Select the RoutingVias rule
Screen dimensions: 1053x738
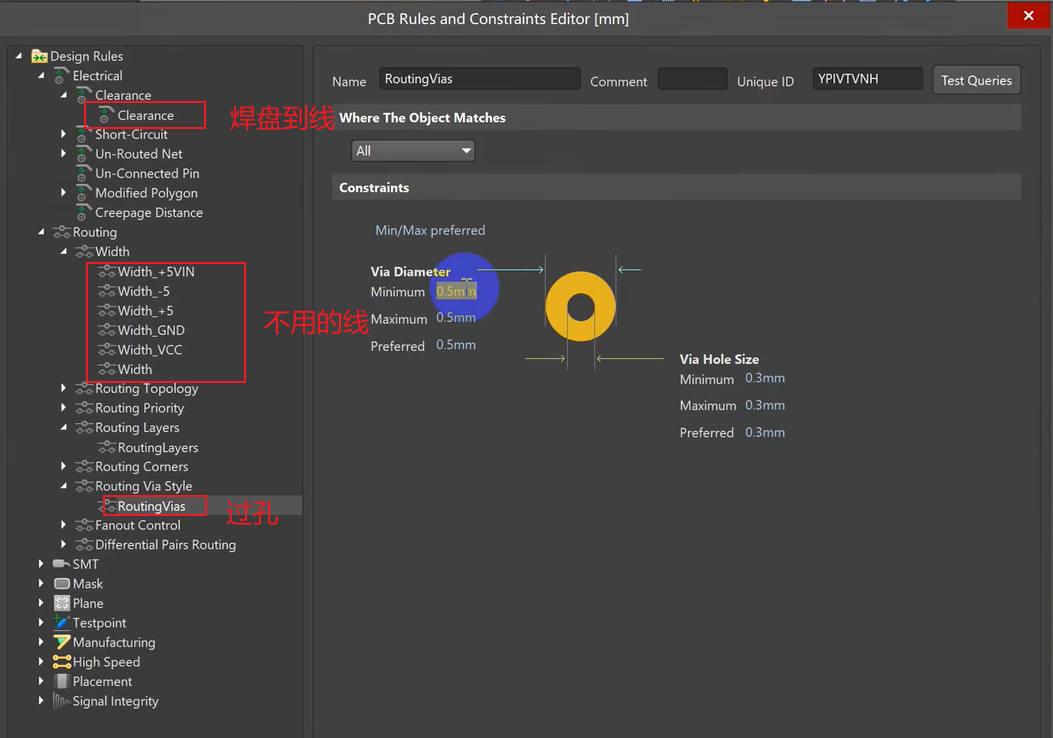pyautogui.click(x=151, y=506)
